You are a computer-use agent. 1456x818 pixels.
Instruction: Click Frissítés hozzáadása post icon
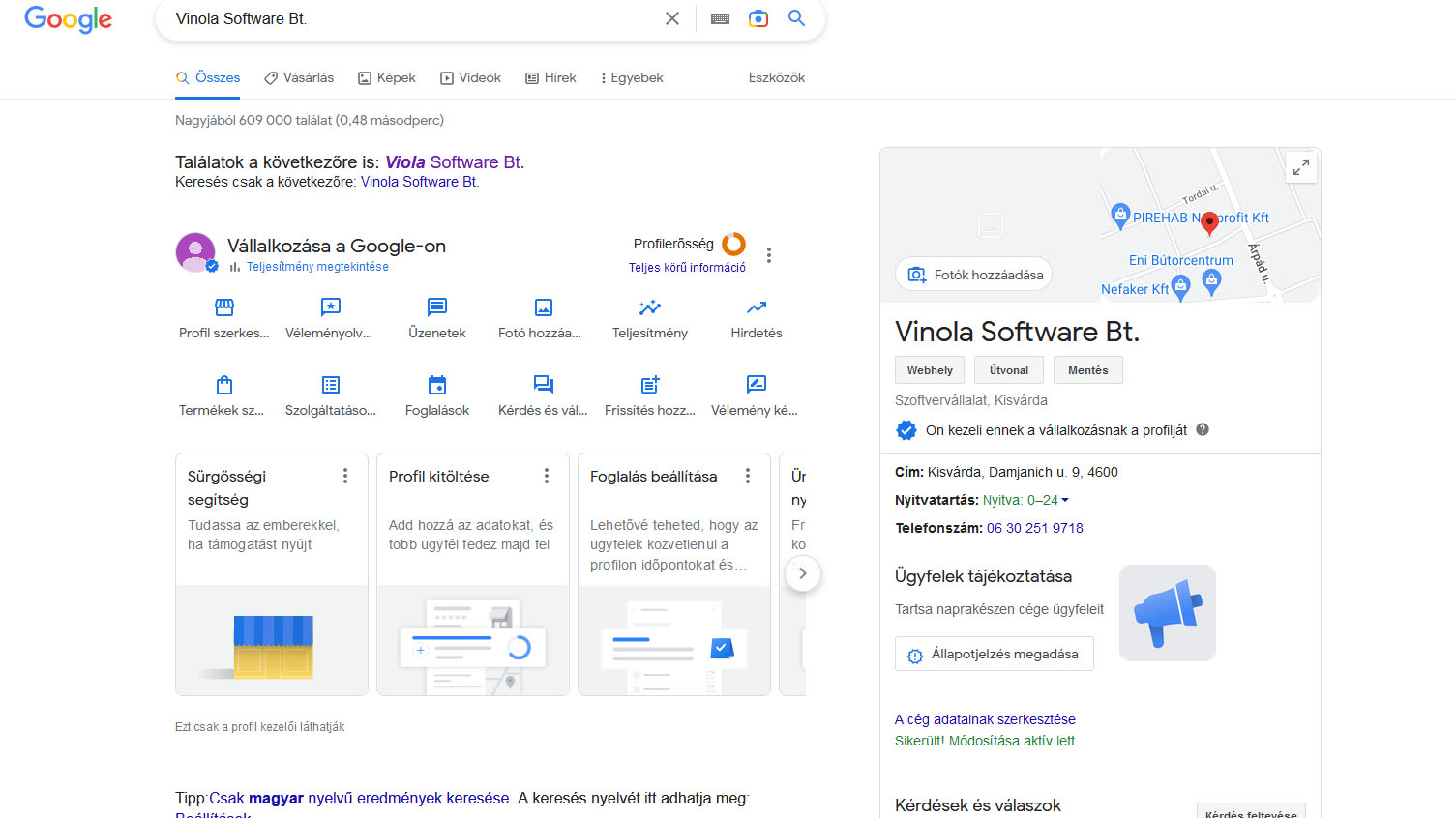point(650,385)
